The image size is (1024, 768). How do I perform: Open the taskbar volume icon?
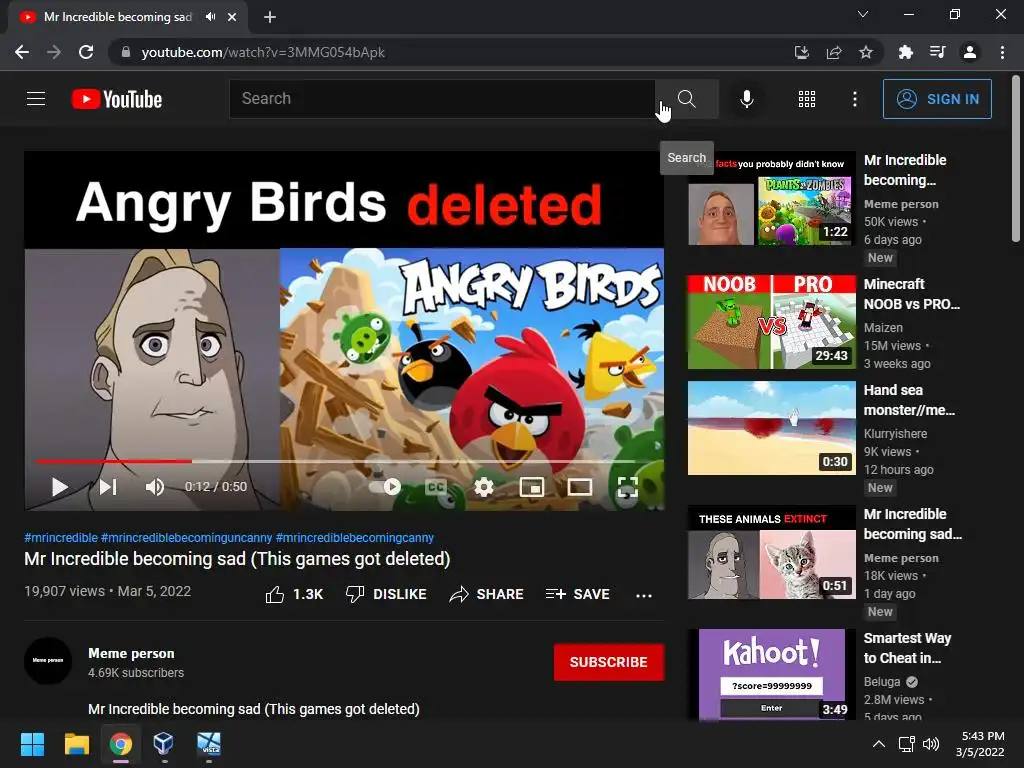pyautogui.click(x=931, y=744)
